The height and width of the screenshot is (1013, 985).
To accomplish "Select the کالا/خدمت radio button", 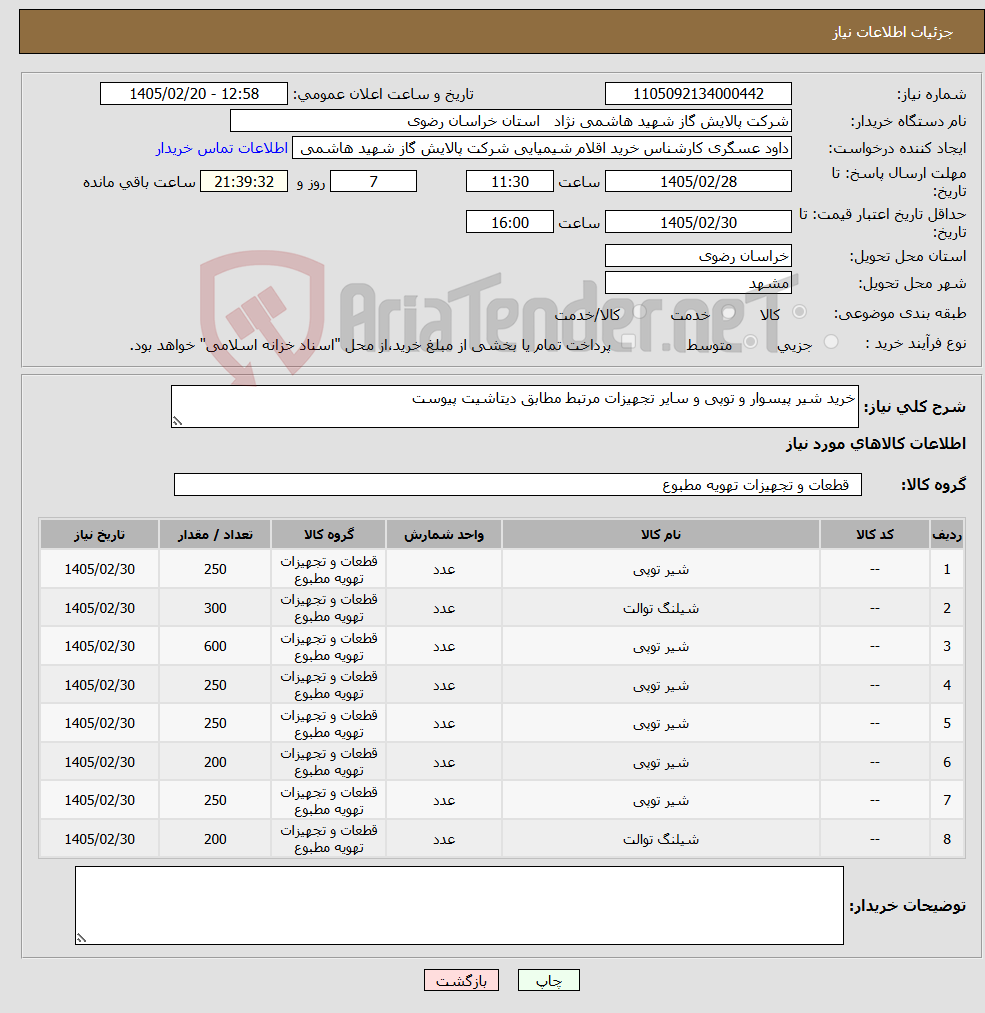I will pyautogui.click(x=640, y=312).
